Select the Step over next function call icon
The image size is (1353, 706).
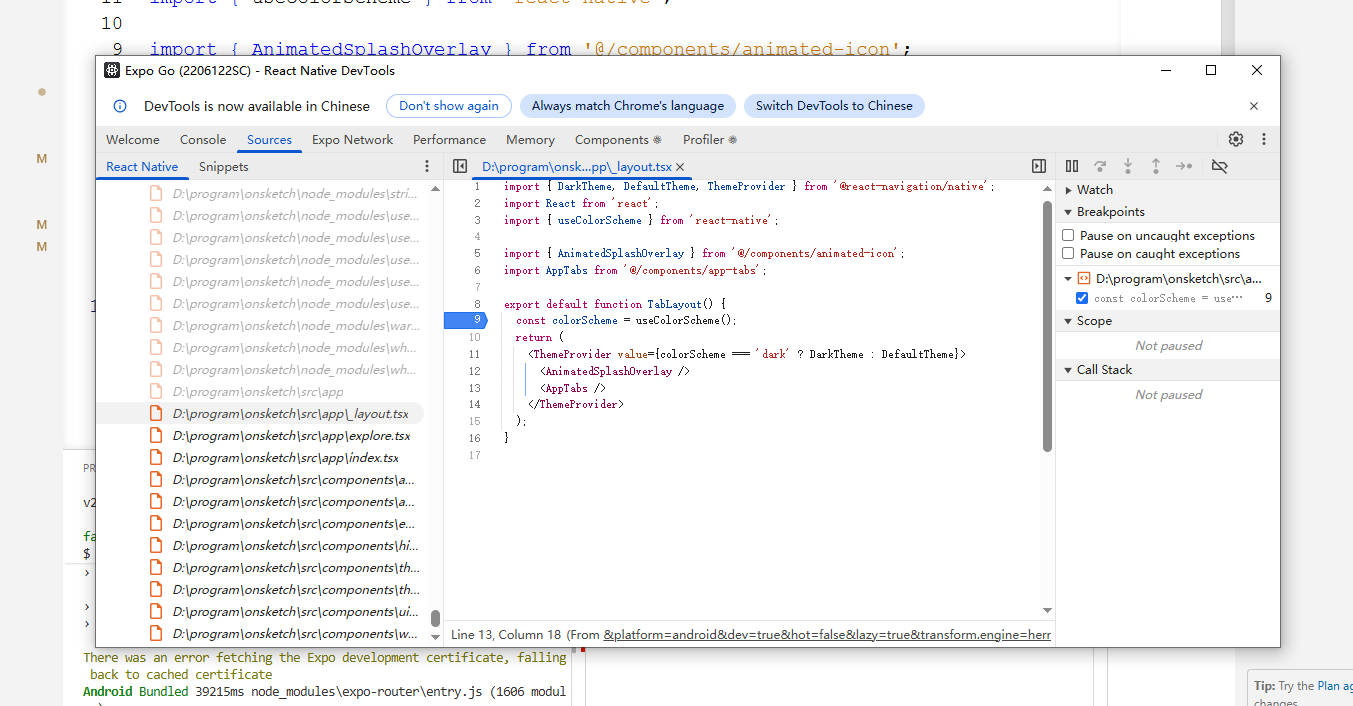click(x=1100, y=166)
